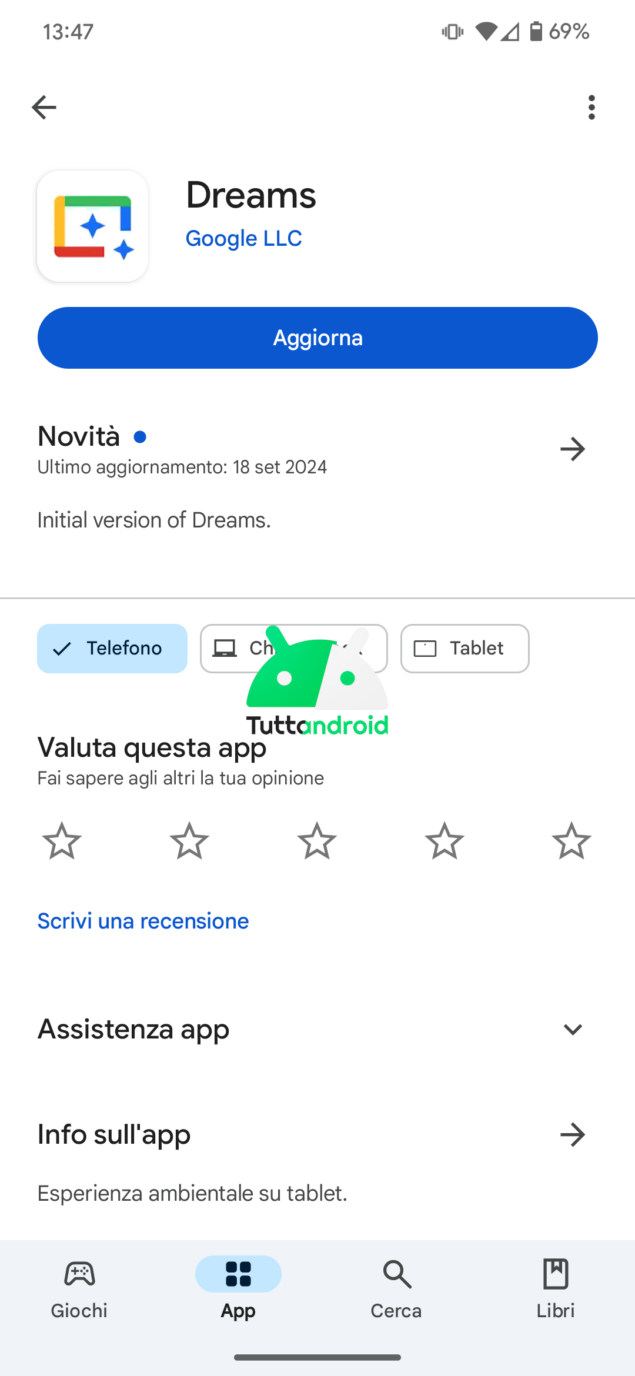
Task: Tap the Dreams app icon
Action: pyautogui.click(x=93, y=226)
